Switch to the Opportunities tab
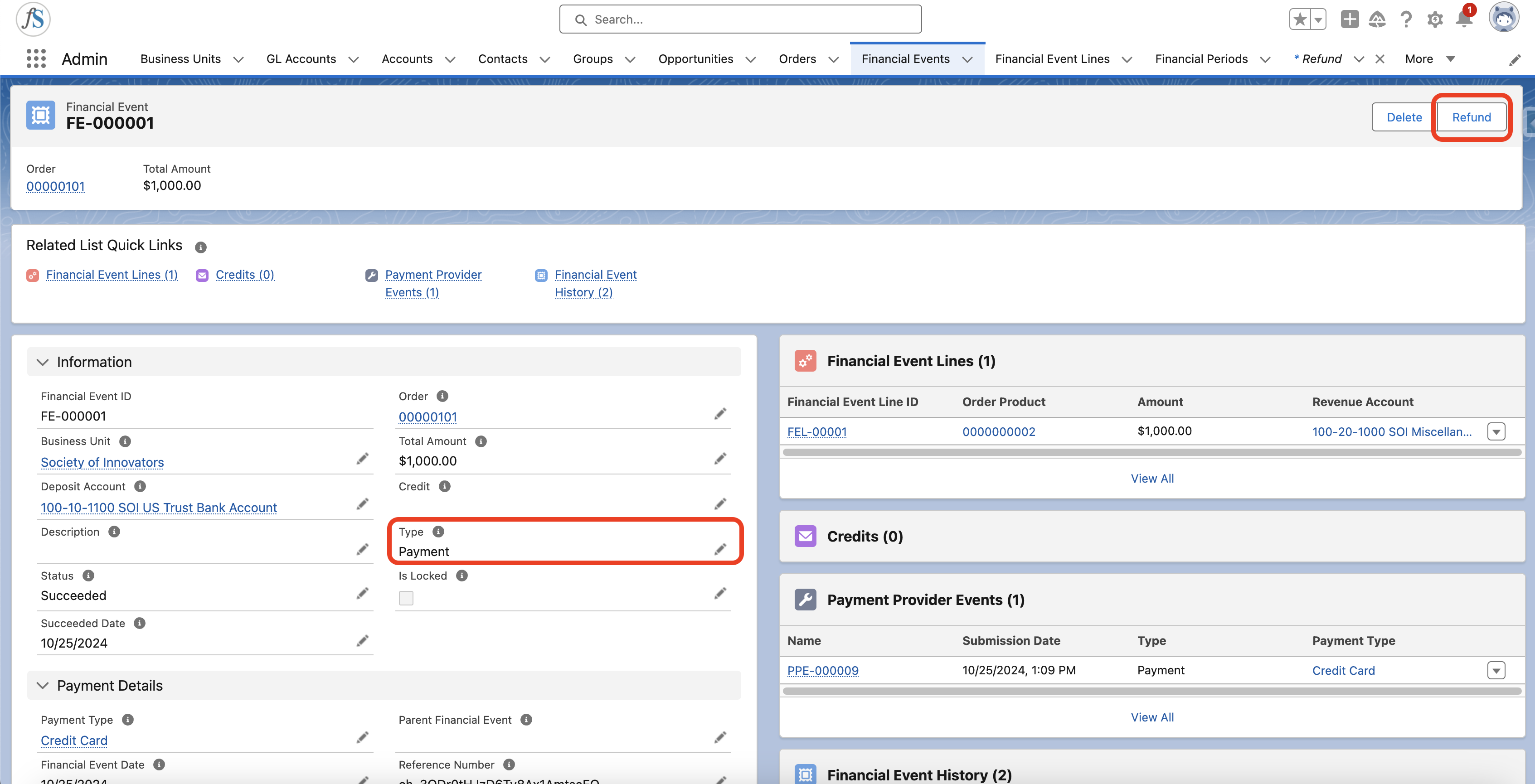The width and height of the screenshot is (1535, 784). pyautogui.click(x=695, y=59)
